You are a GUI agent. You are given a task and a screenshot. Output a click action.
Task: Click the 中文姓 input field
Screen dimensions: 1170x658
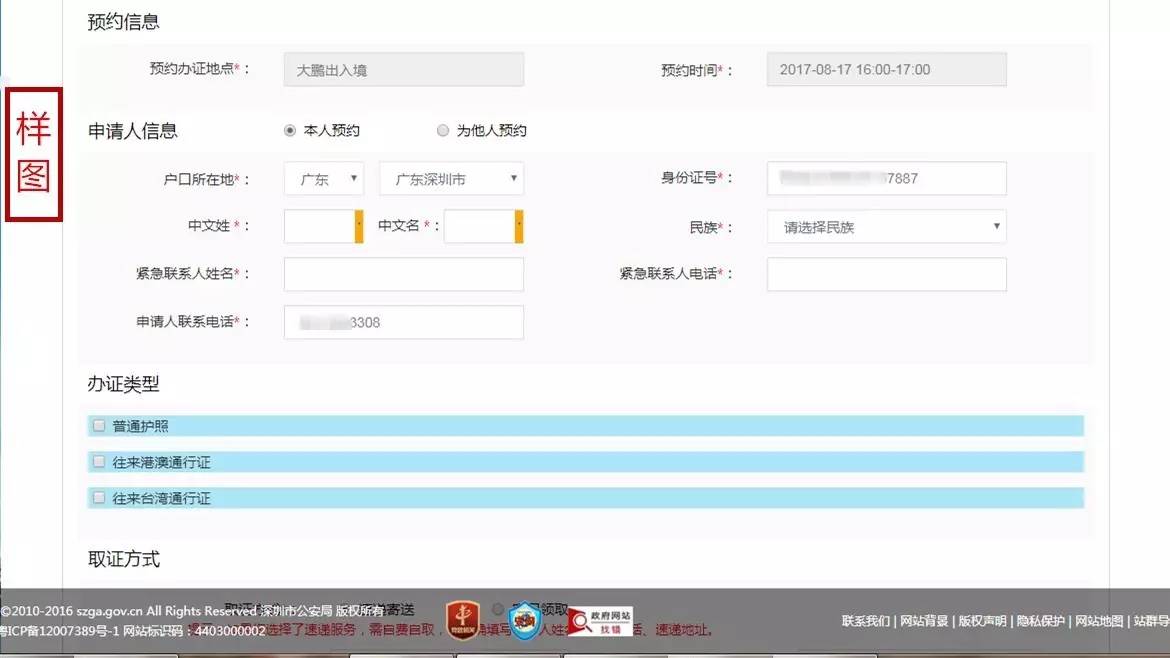(319, 227)
